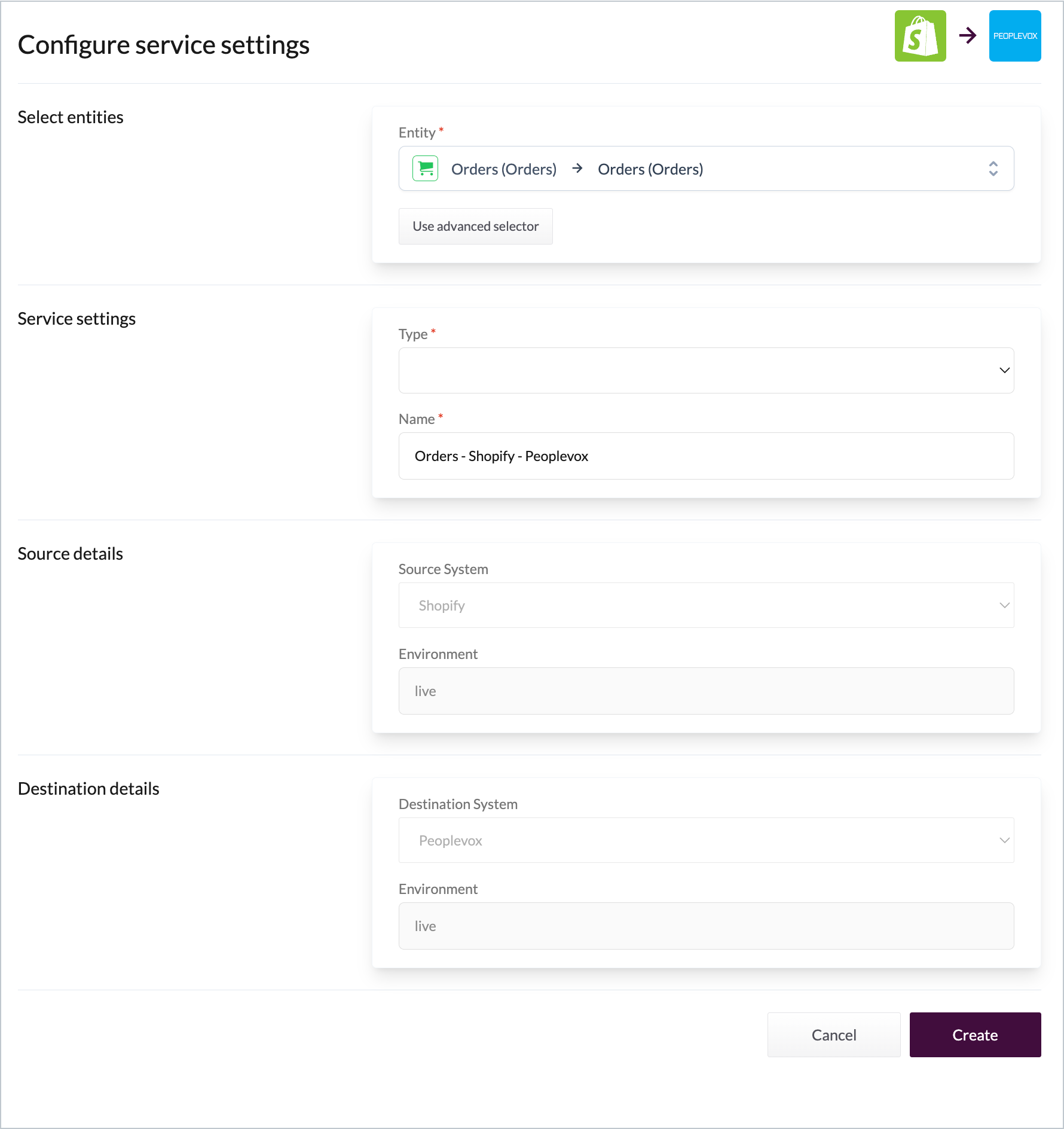Click the Source Environment field showing live
This screenshot has height=1129, width=1064.
[x=705, y=691]
